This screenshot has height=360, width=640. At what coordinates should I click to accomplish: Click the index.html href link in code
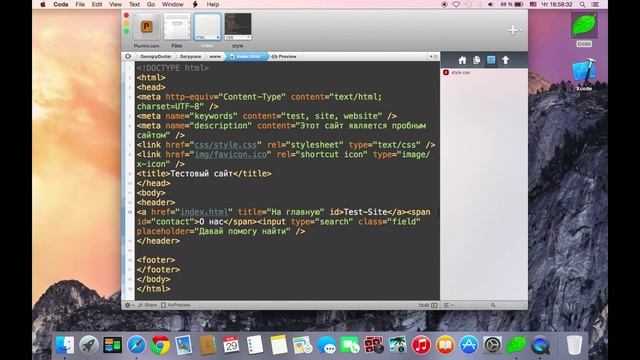[204, 212]
